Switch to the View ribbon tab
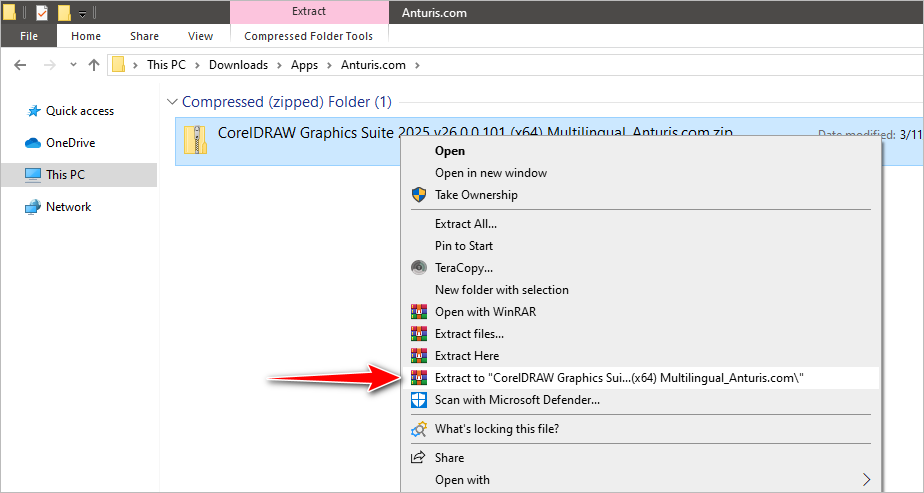 pyautogui.click(x=200, y=36)
